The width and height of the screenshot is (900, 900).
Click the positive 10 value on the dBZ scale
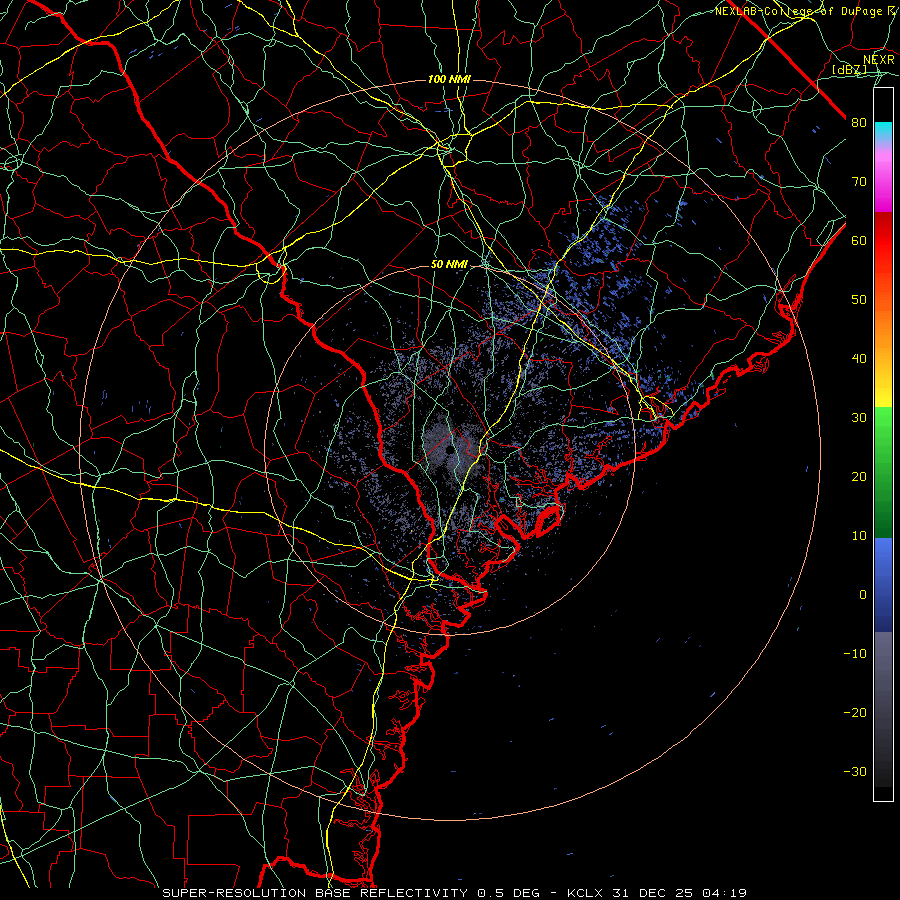click(859, 536)
